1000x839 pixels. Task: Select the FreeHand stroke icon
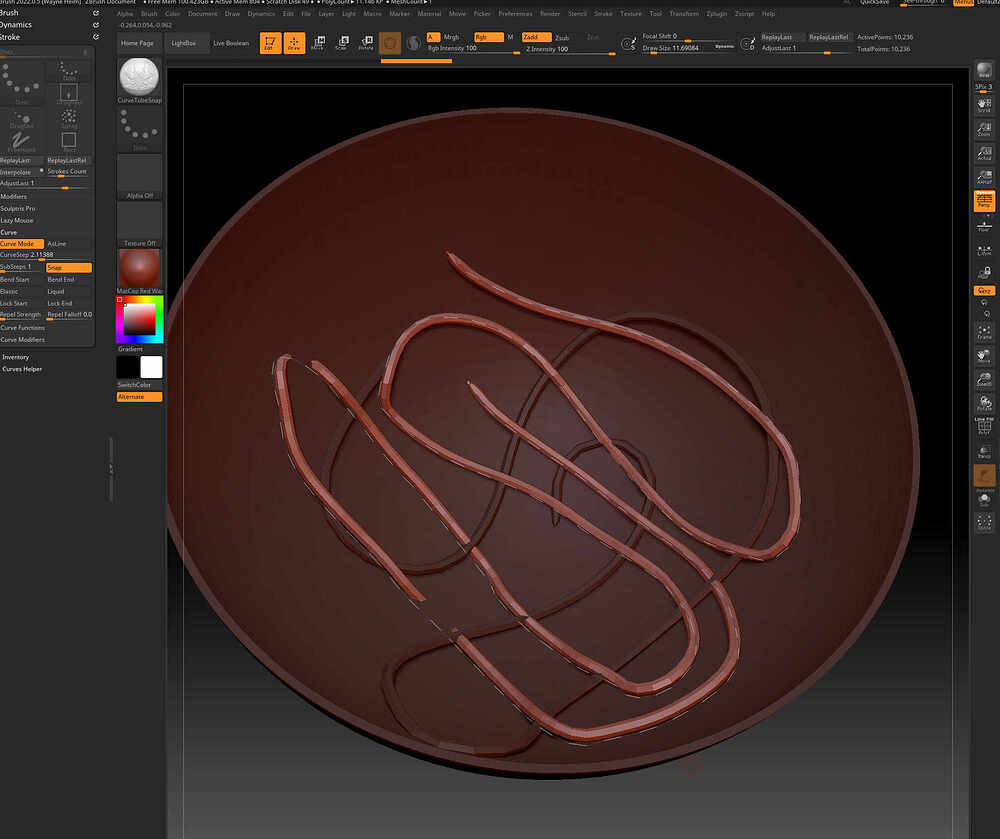pos(21,142)
